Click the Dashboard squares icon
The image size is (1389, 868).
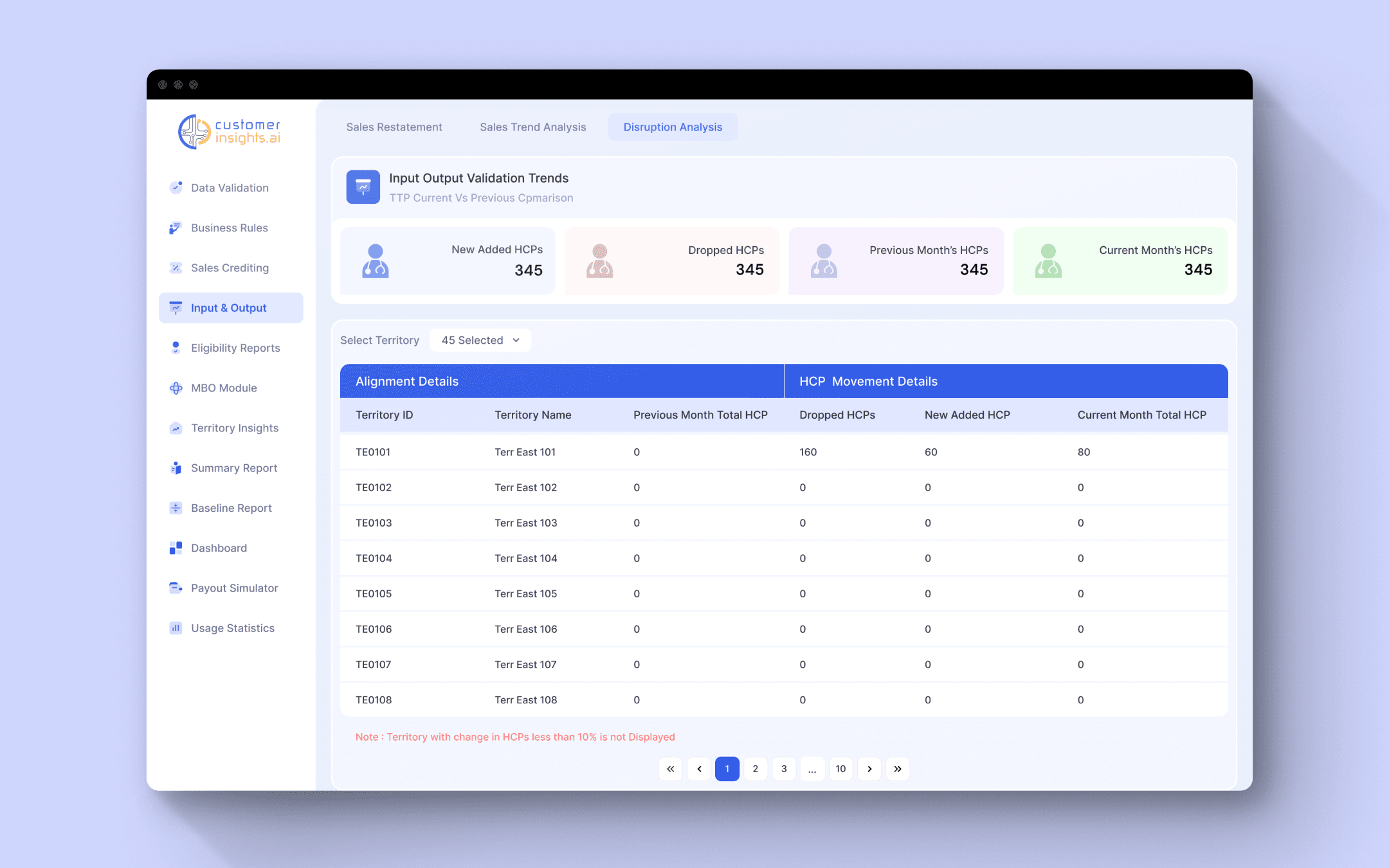[176, 548]
